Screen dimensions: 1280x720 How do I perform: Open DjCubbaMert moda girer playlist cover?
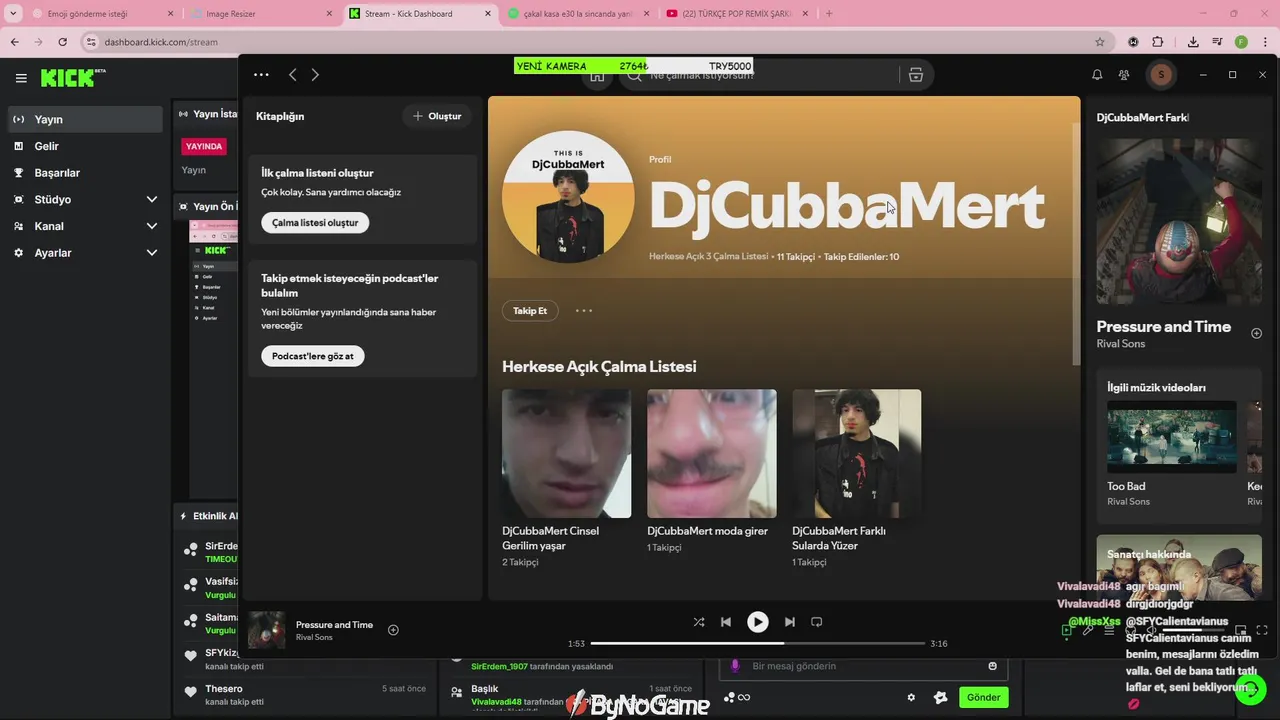coord(711,454)
